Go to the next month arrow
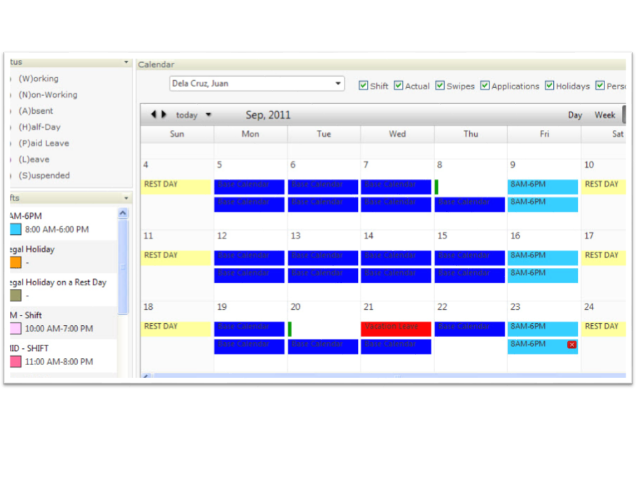 point(164,115)
